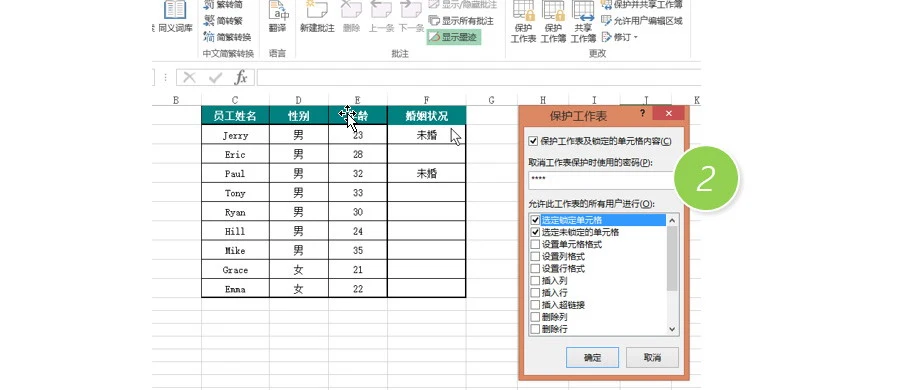This screenshot has height=390, width=900.
Task: Click into the formula bar input
Action: [479, 78]
